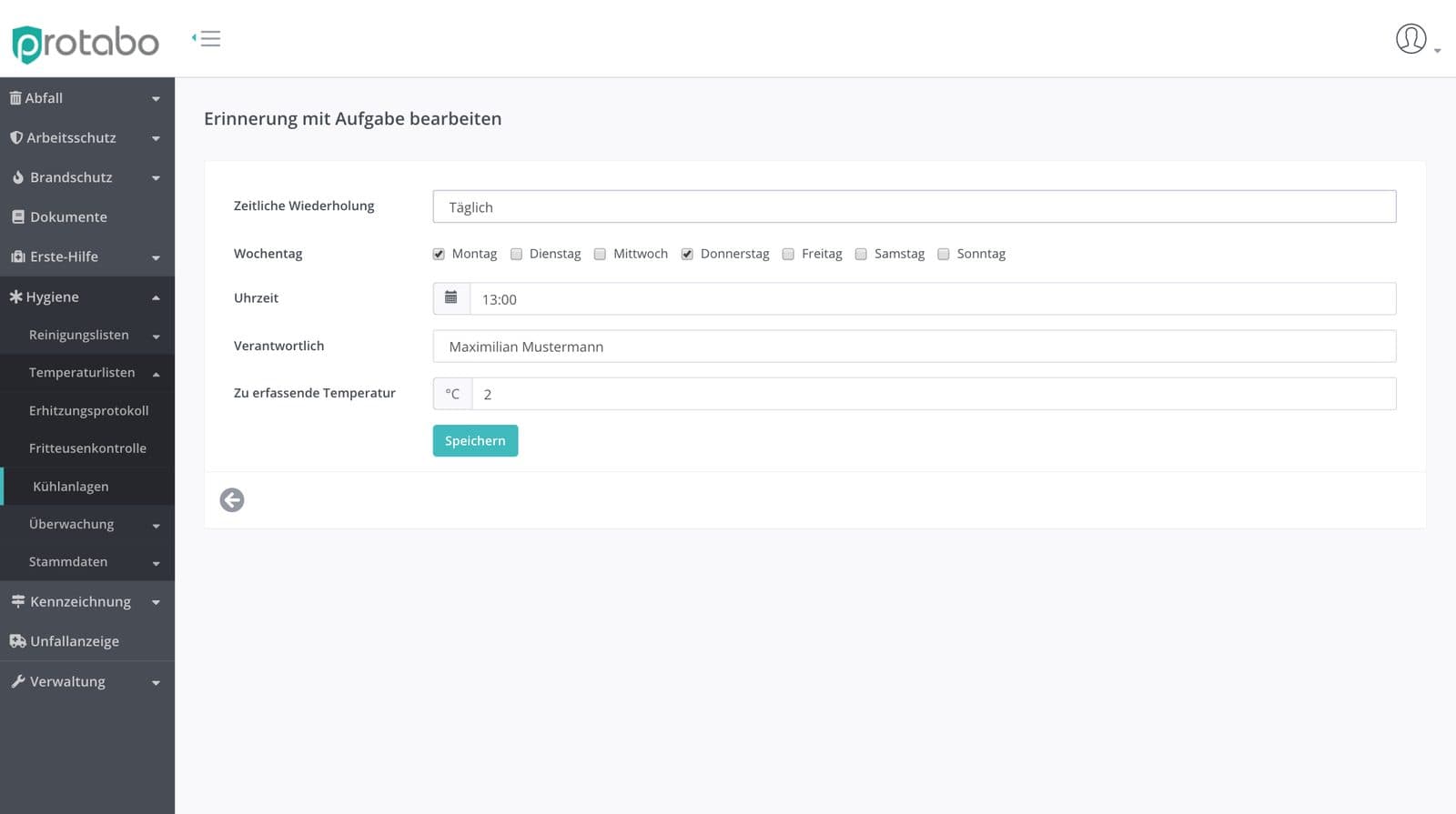The width and height of the screenshot is (1456, 814).
Task: Expand the Brandschutz menu arrow
Action: pos(156,178)
